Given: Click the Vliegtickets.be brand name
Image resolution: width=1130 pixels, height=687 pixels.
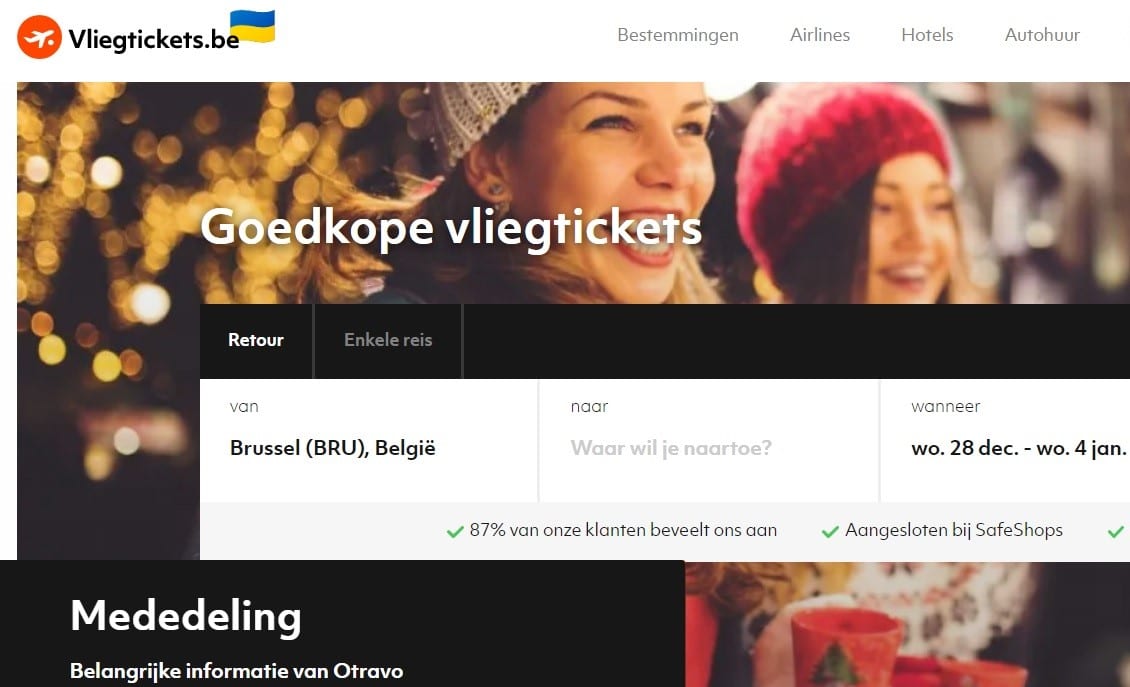Looking at the screenshot, I should point(154,39).
